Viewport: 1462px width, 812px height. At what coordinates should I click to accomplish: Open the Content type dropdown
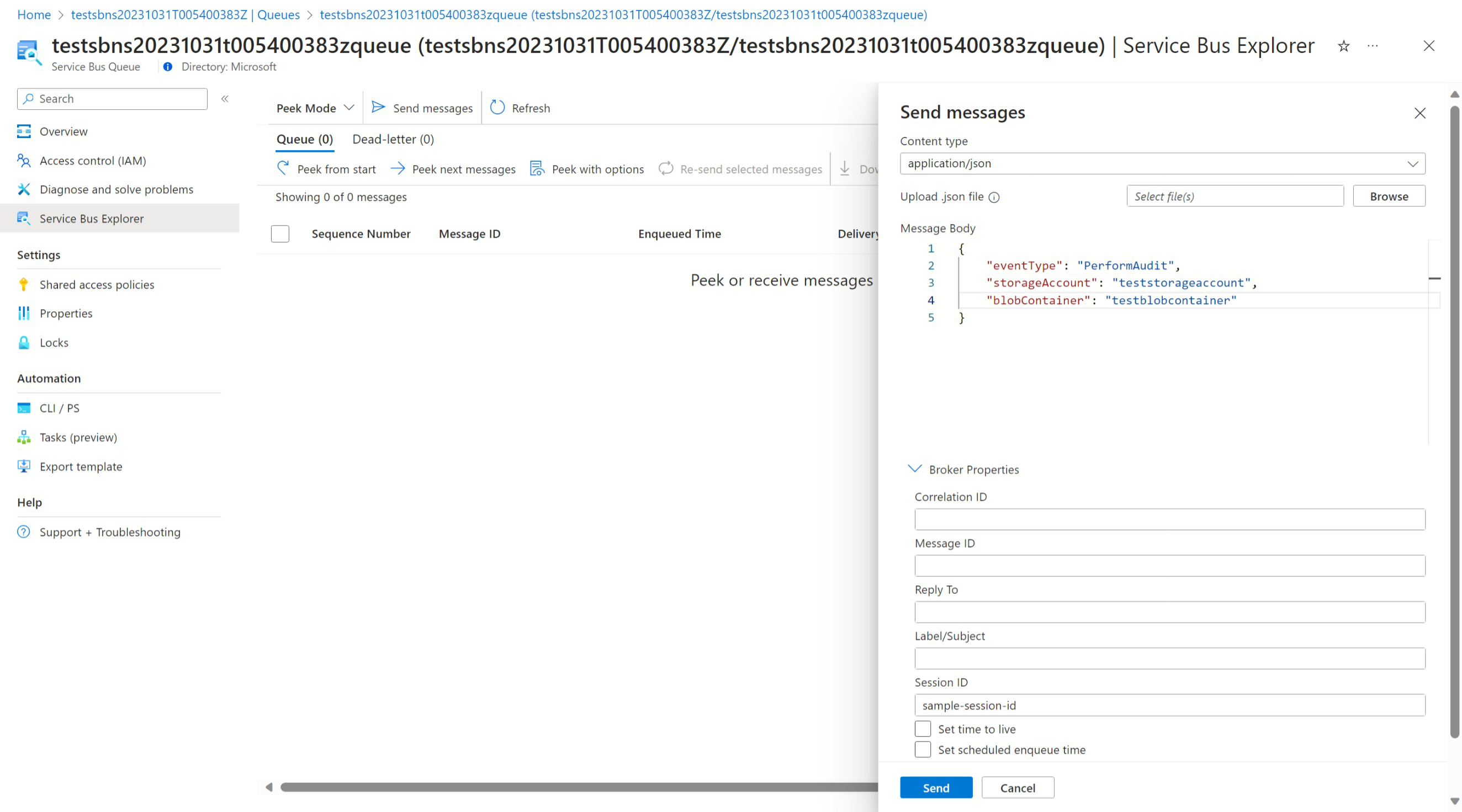coord(1162,163)
